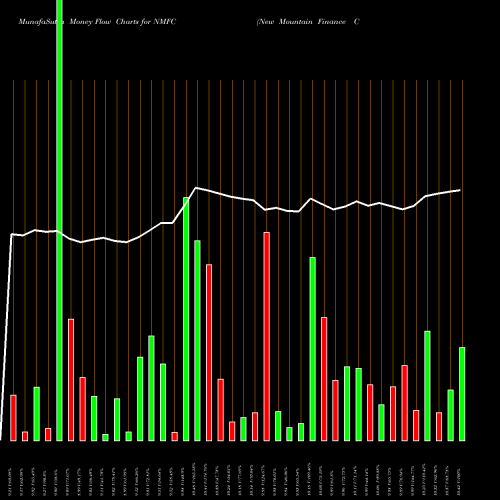This screenshot has height=500, width=500.
Task: Click the leftmost red bar in the chart
Action: pyautogui.click(x=13, y=418)
